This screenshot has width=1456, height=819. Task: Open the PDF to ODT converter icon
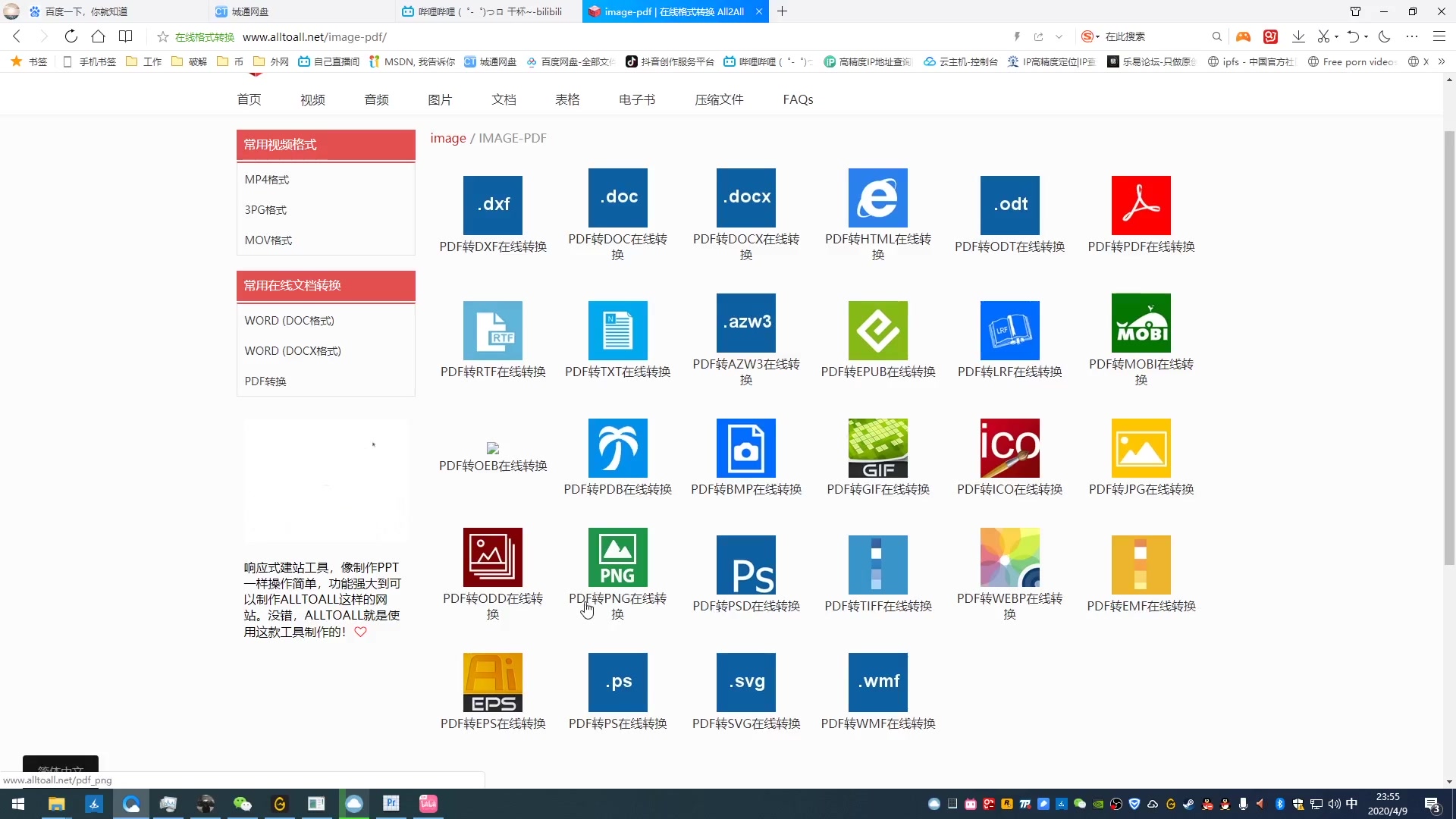1010,205
